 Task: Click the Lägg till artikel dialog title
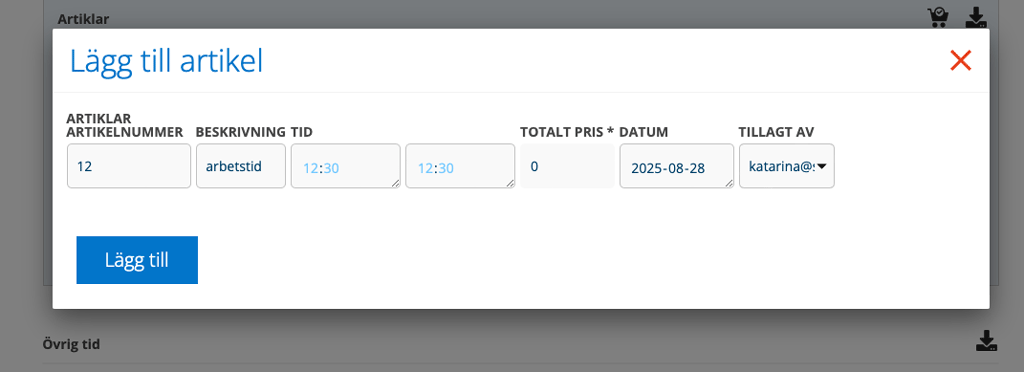(167, 61)
